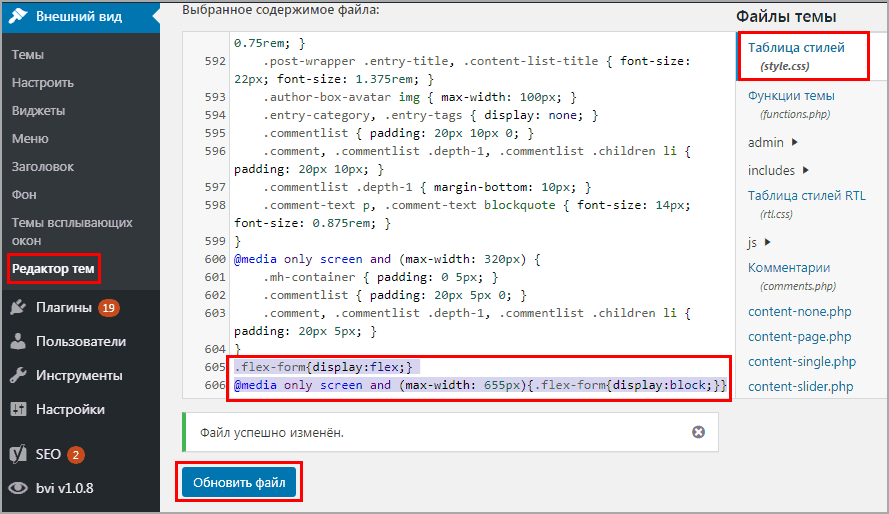The height and width of the screenshot is (514, 889).
Task: Open the Themes submenu item
Action: coord(28,54)
